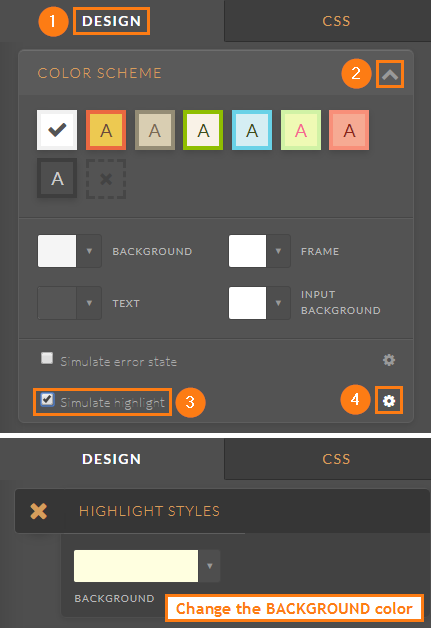Viewport: 431px width, 628px height.
Task: Switch to the top CSS tab
Action: tap(336, 21)
